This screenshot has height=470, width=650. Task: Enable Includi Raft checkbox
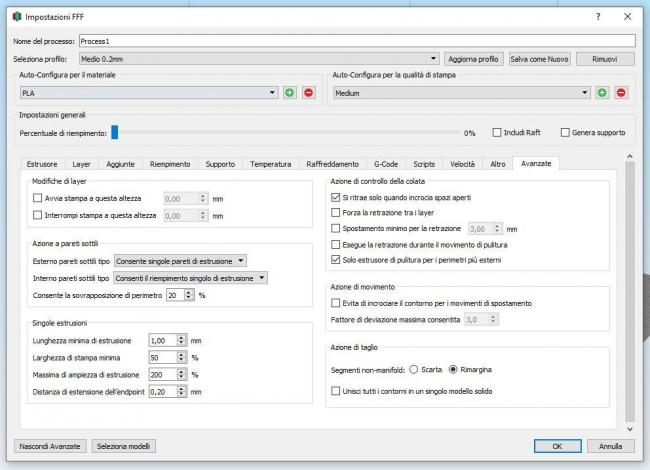(498, 132)
